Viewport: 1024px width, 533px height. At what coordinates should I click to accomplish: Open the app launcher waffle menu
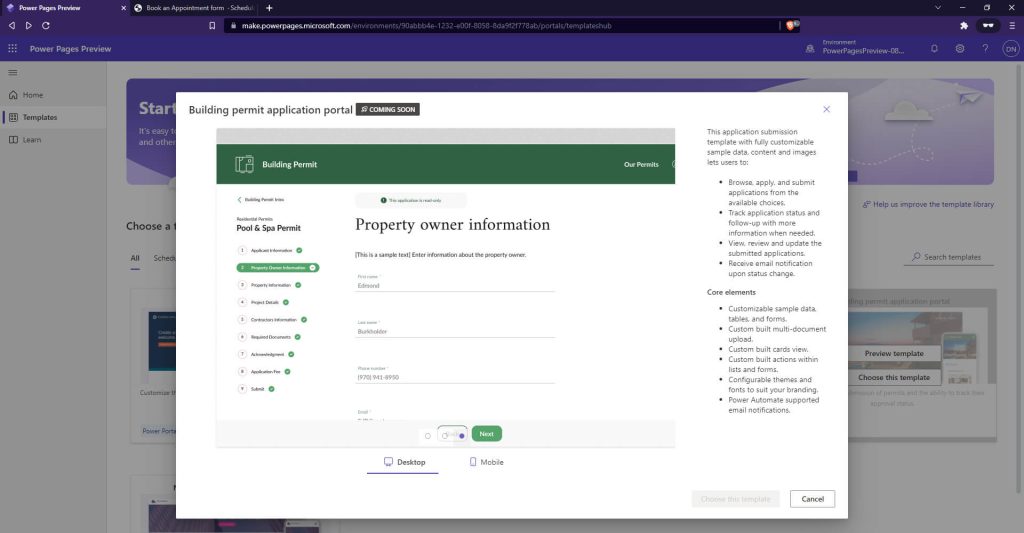pos(12,48)
